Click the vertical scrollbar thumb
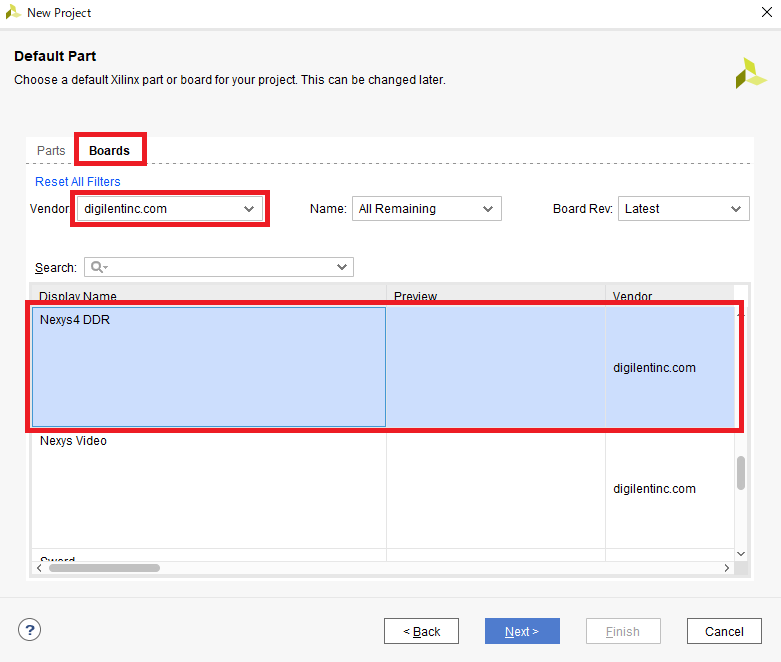Viewport: 781px width, 662px height. [741, 473]
